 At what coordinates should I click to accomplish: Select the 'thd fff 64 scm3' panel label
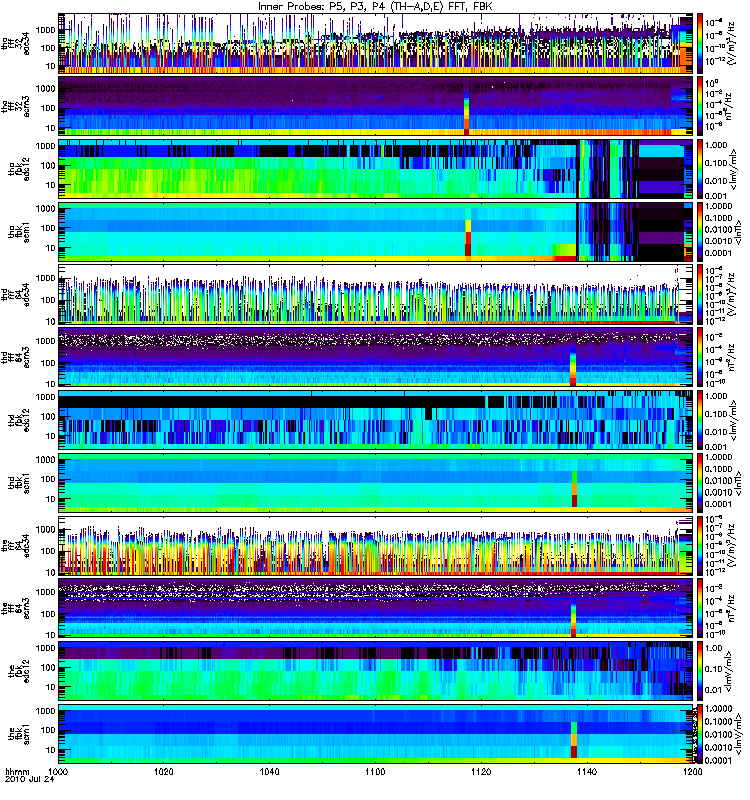pos(16,357)
